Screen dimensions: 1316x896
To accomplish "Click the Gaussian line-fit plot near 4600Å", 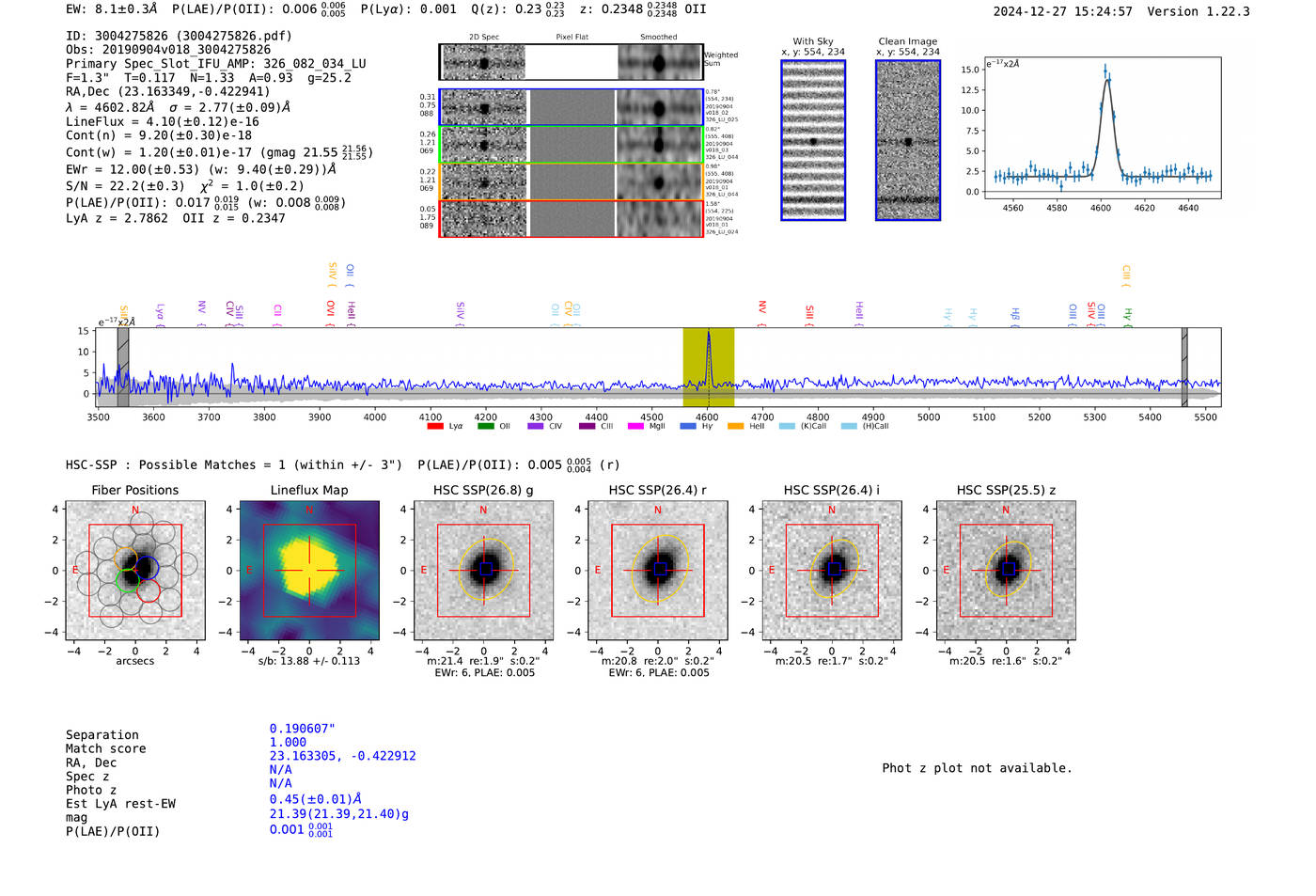I will (1102, 128).
